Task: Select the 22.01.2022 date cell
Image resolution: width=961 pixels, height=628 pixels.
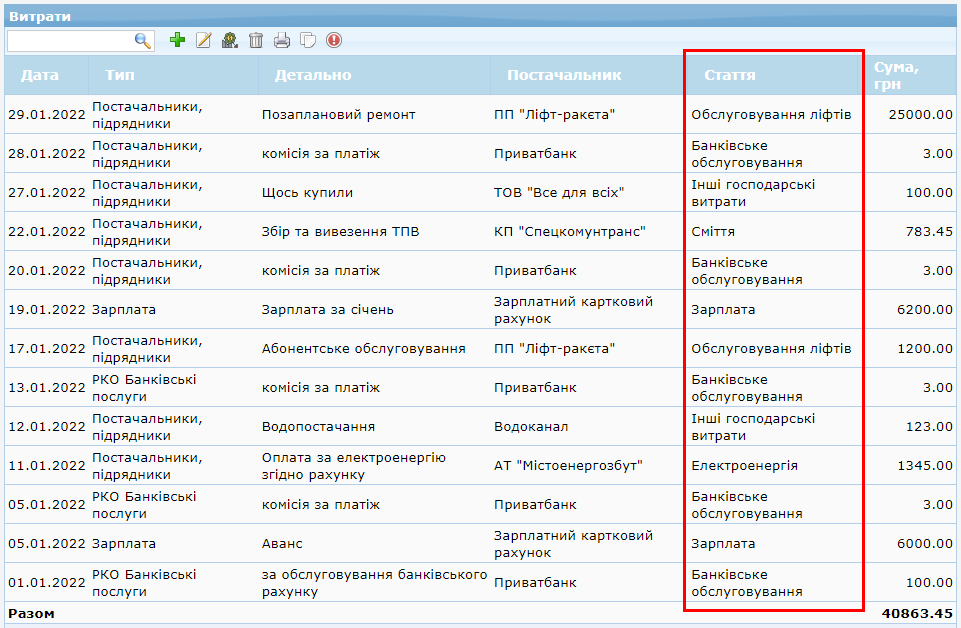Action: tap(47, 232)
